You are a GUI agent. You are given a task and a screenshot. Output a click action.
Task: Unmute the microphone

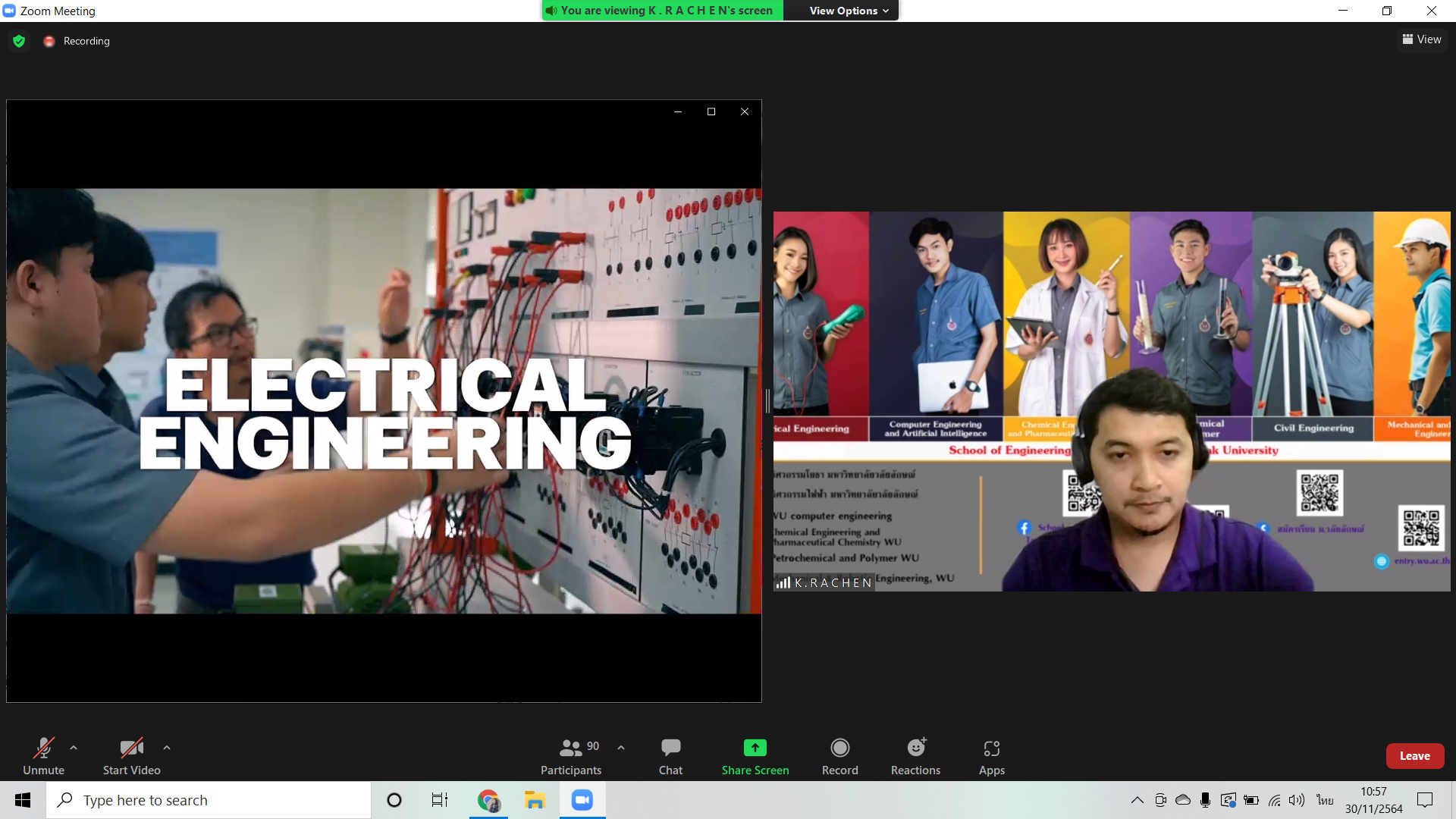click(44, 756)
